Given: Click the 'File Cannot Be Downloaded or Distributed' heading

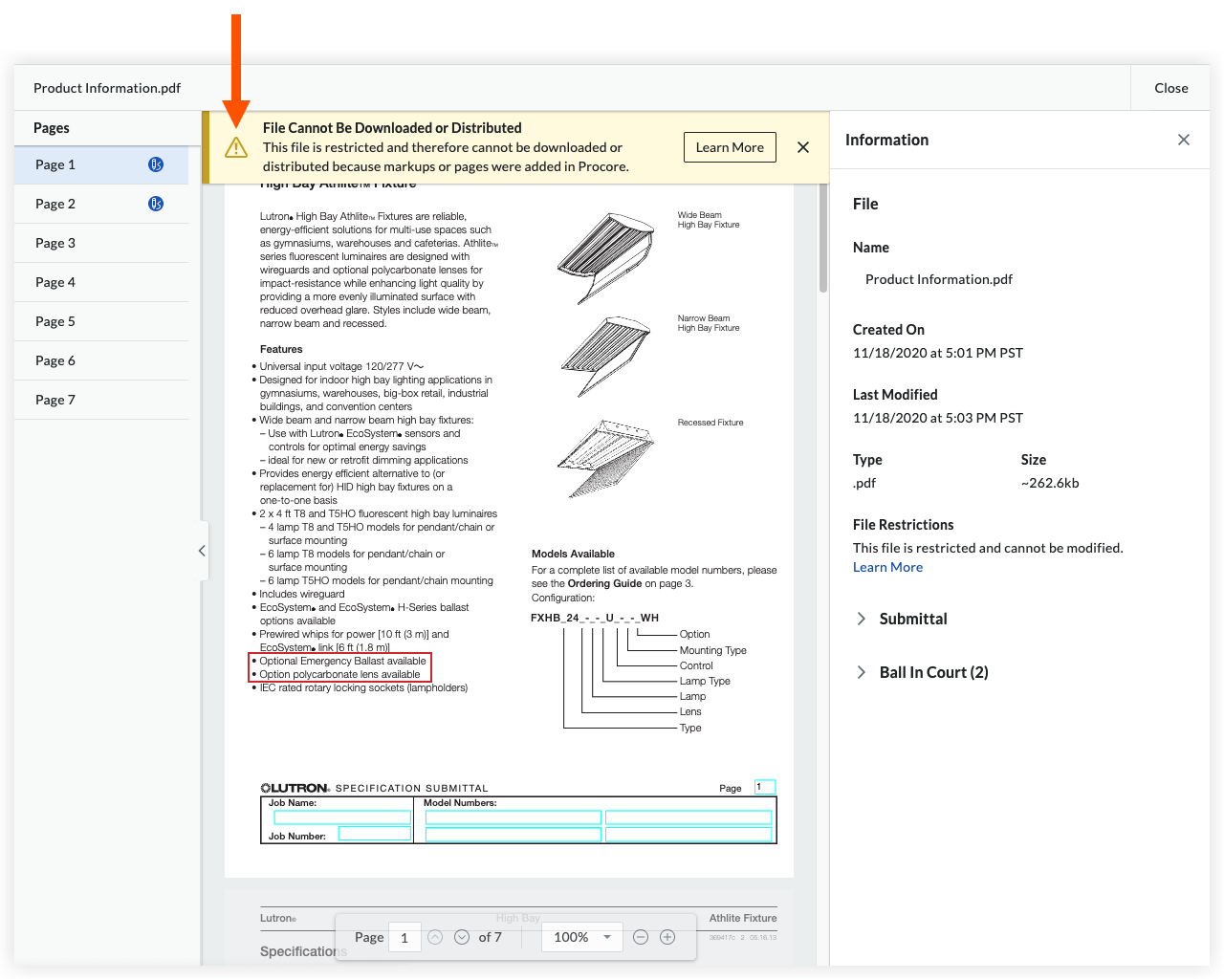Looking at the screenshot, I should (x=392, y=128).
